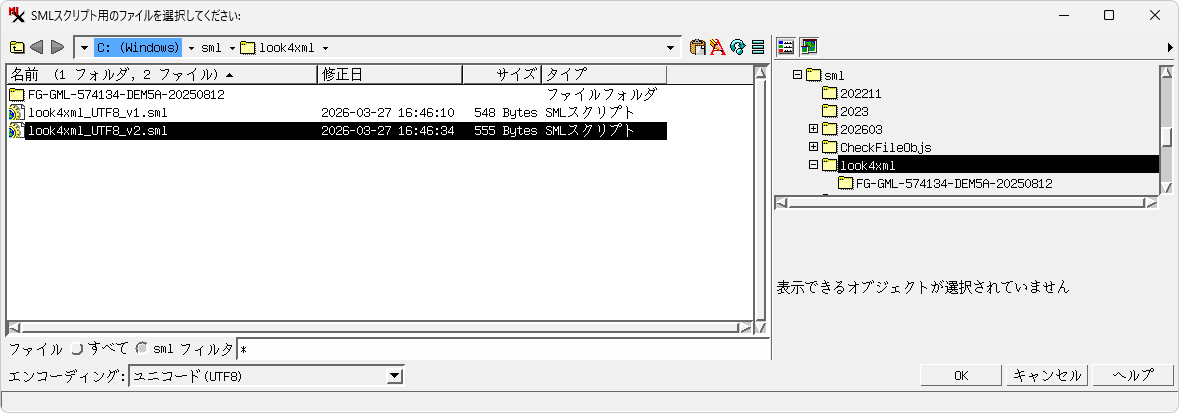
Task: Go forward with the right arrow icon
Action: tap(57, 47)
